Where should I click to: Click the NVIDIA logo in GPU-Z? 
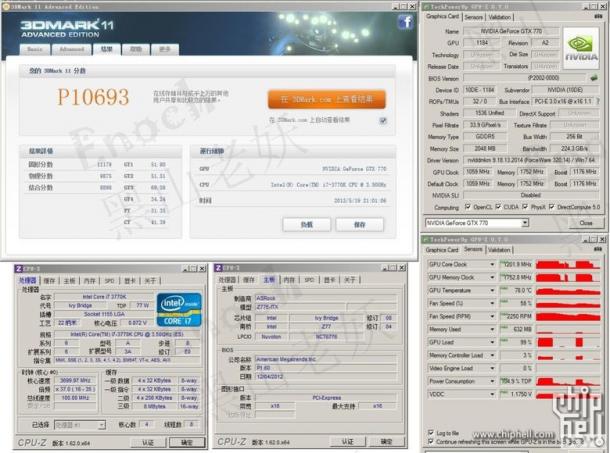point(581,48)
